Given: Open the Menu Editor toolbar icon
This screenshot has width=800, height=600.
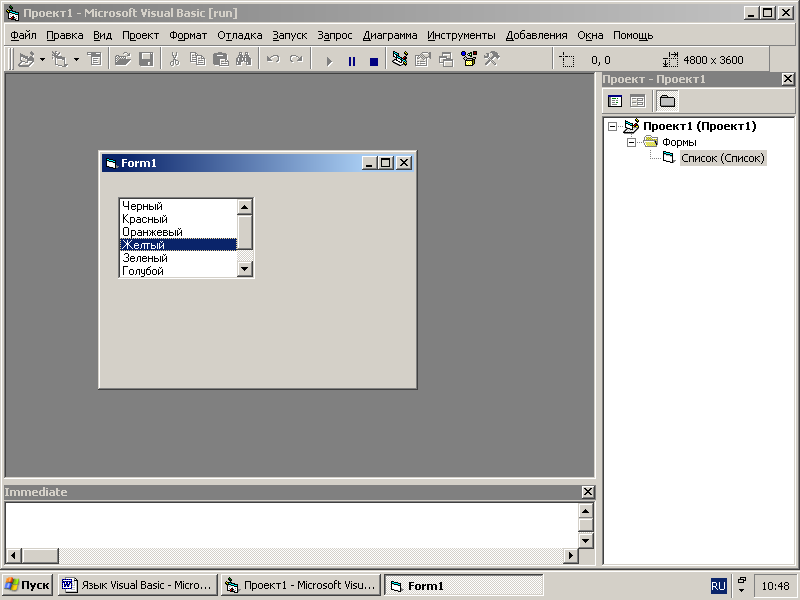Looking at the screenshot, I should (x=94, y=60).
